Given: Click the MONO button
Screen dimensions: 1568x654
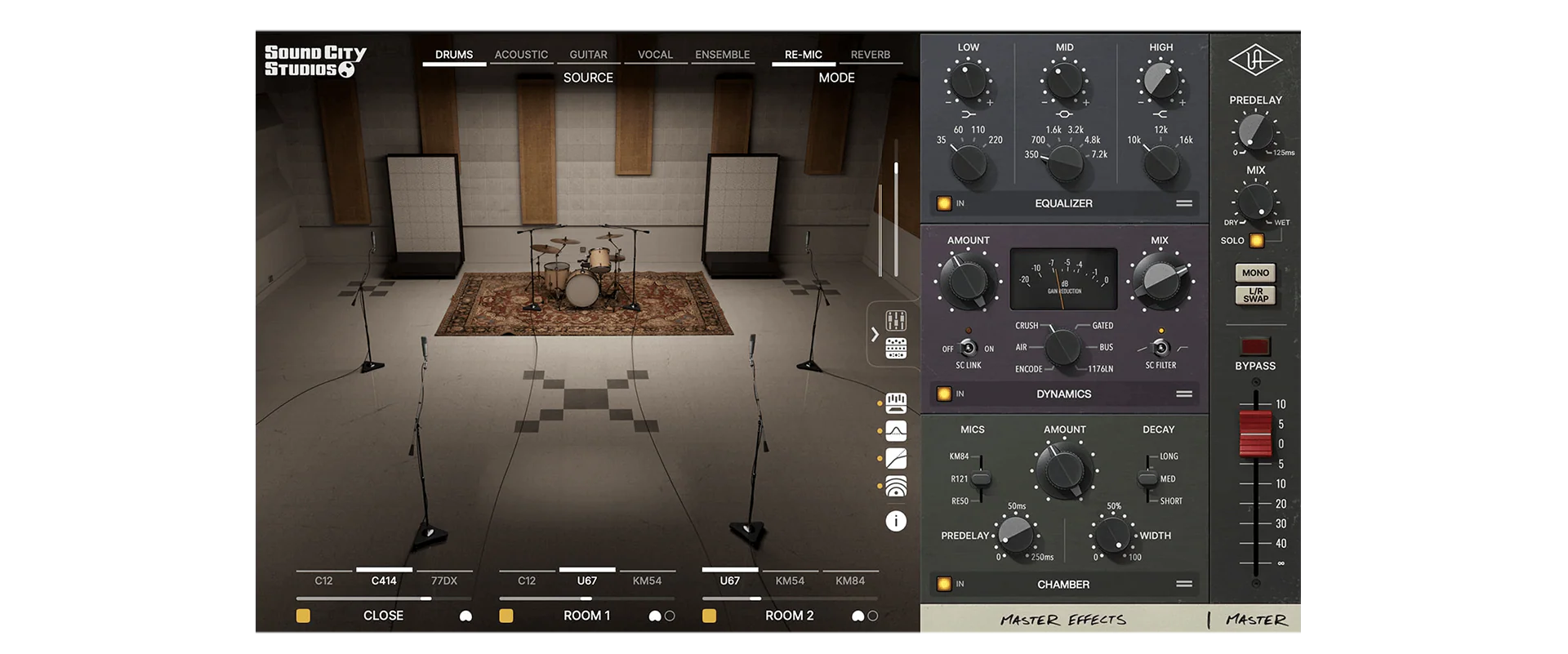Looking at the screenshot, I should click(x=1255, y=273).
